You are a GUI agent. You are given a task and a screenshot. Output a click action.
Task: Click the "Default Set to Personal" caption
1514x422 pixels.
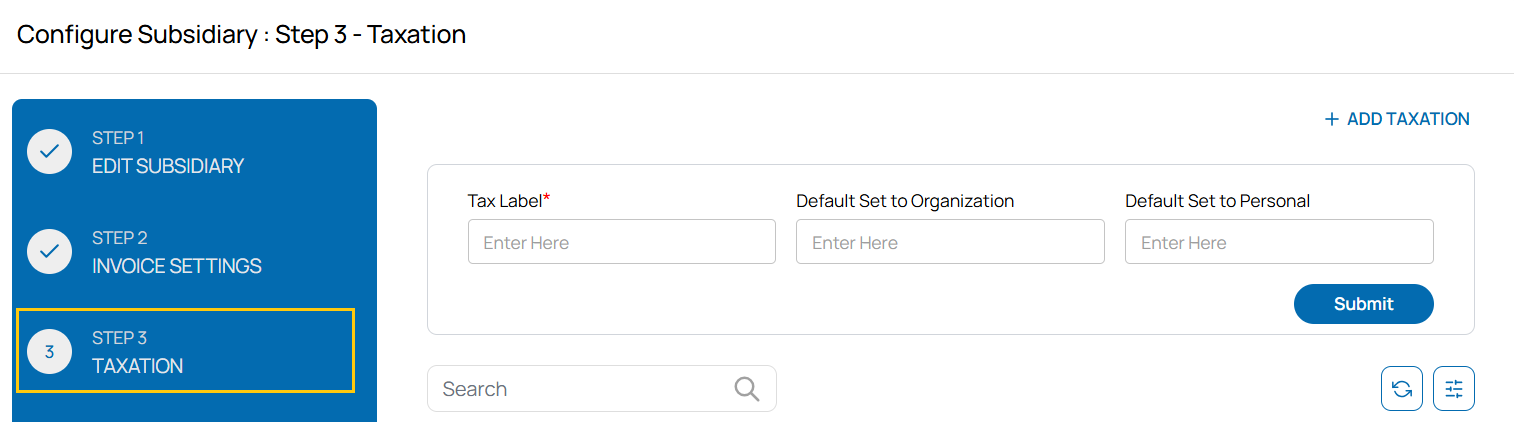(1217, 201)
